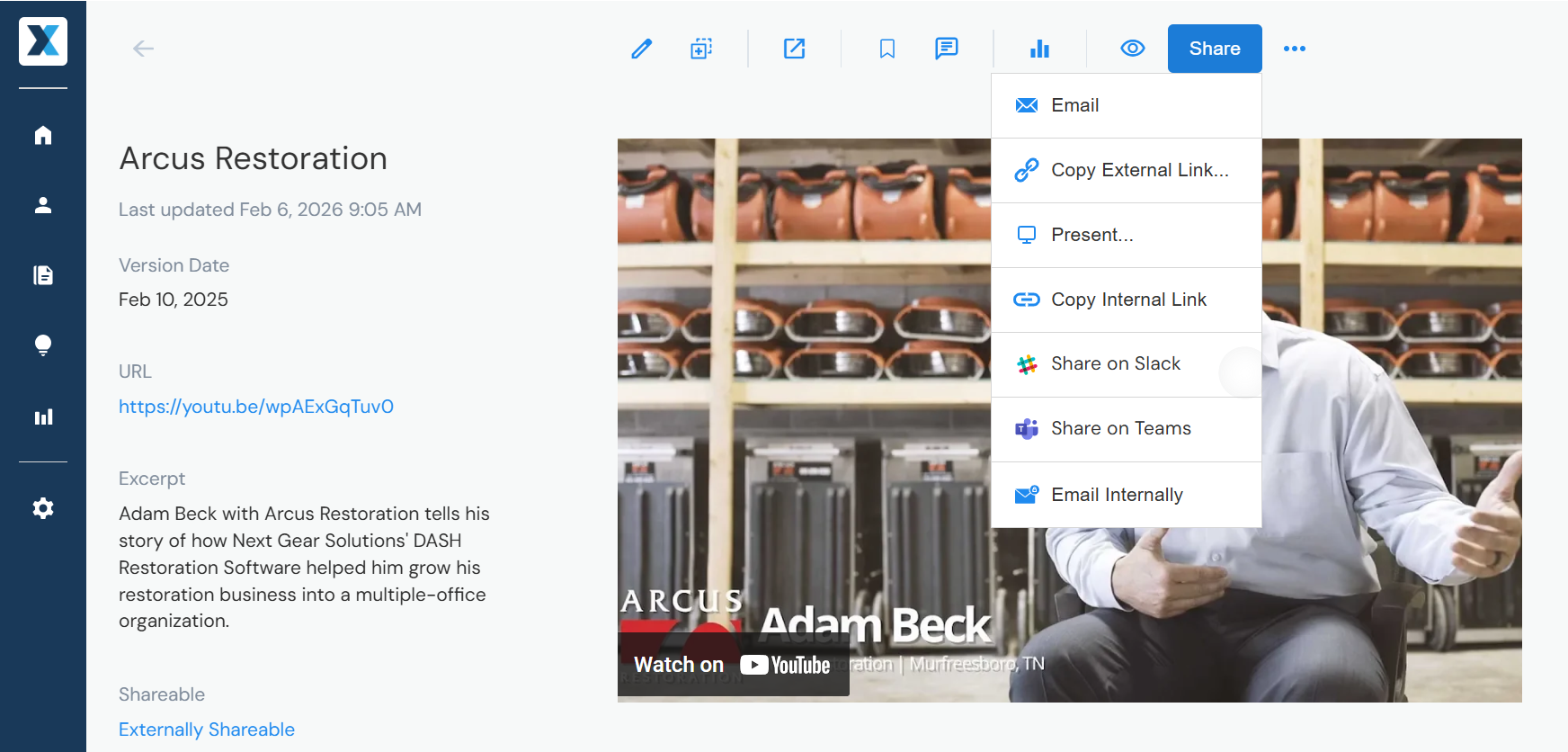
Task: Select Copy Internal Link option
Action: 1127,300
